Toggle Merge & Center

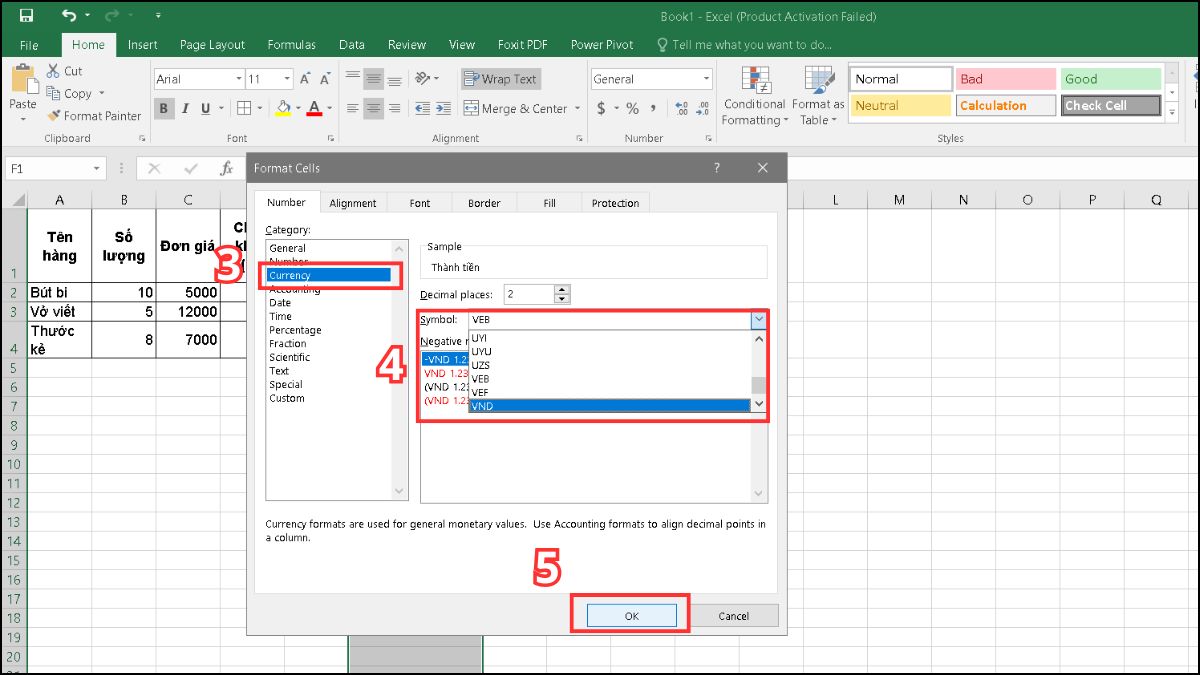click(514, 108)
